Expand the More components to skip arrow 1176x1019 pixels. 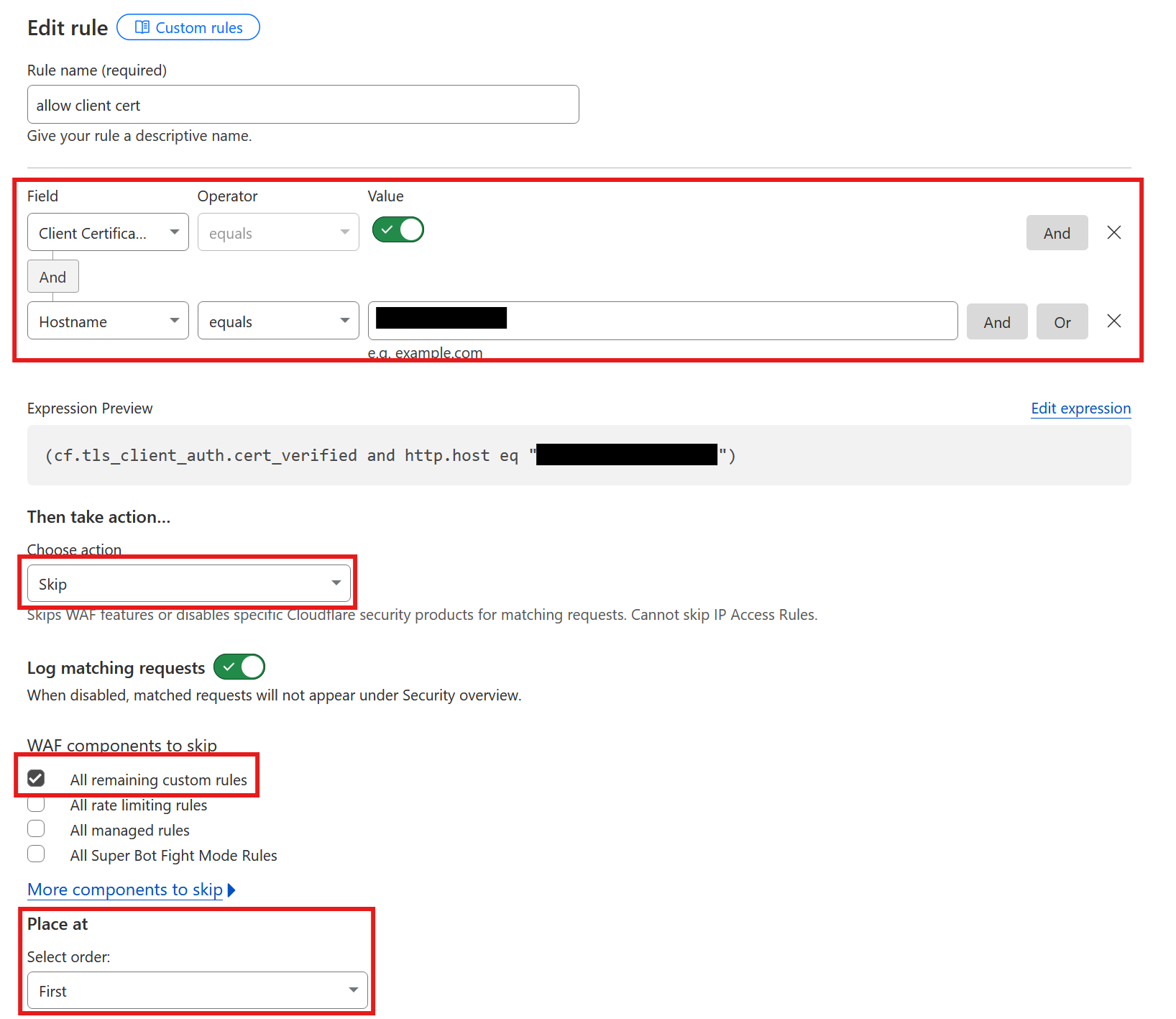tap(231, 890)
